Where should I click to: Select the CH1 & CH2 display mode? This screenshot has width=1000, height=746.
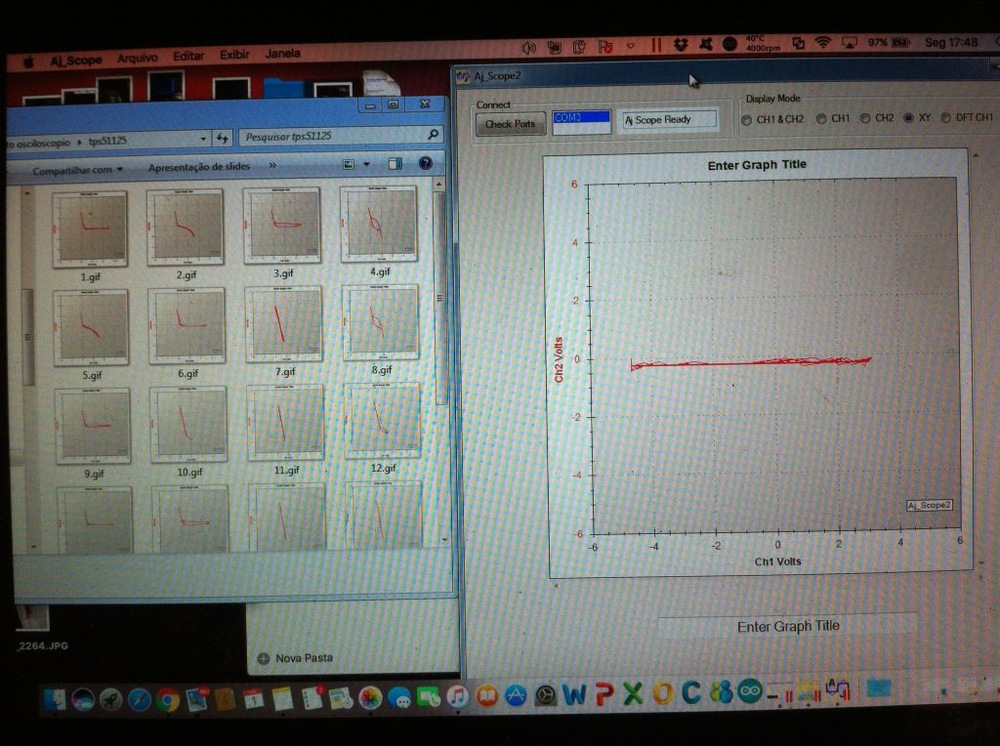click(x=746, y=119)
